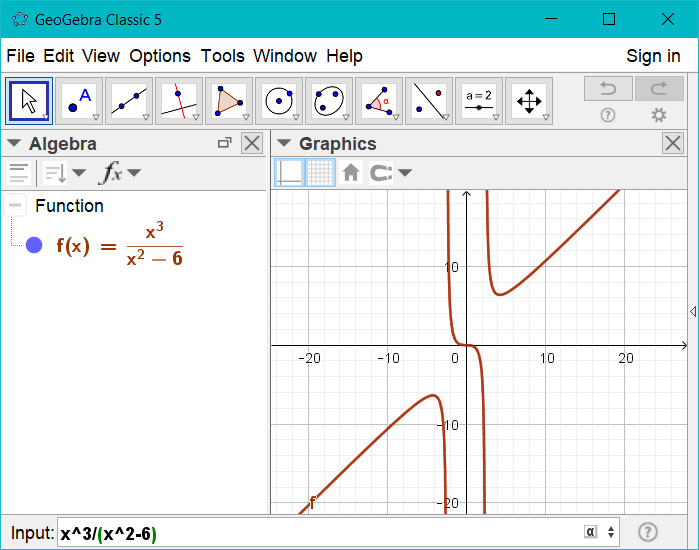
Task: Expand the side perspectives panel arrow
Action: point(693,311)
